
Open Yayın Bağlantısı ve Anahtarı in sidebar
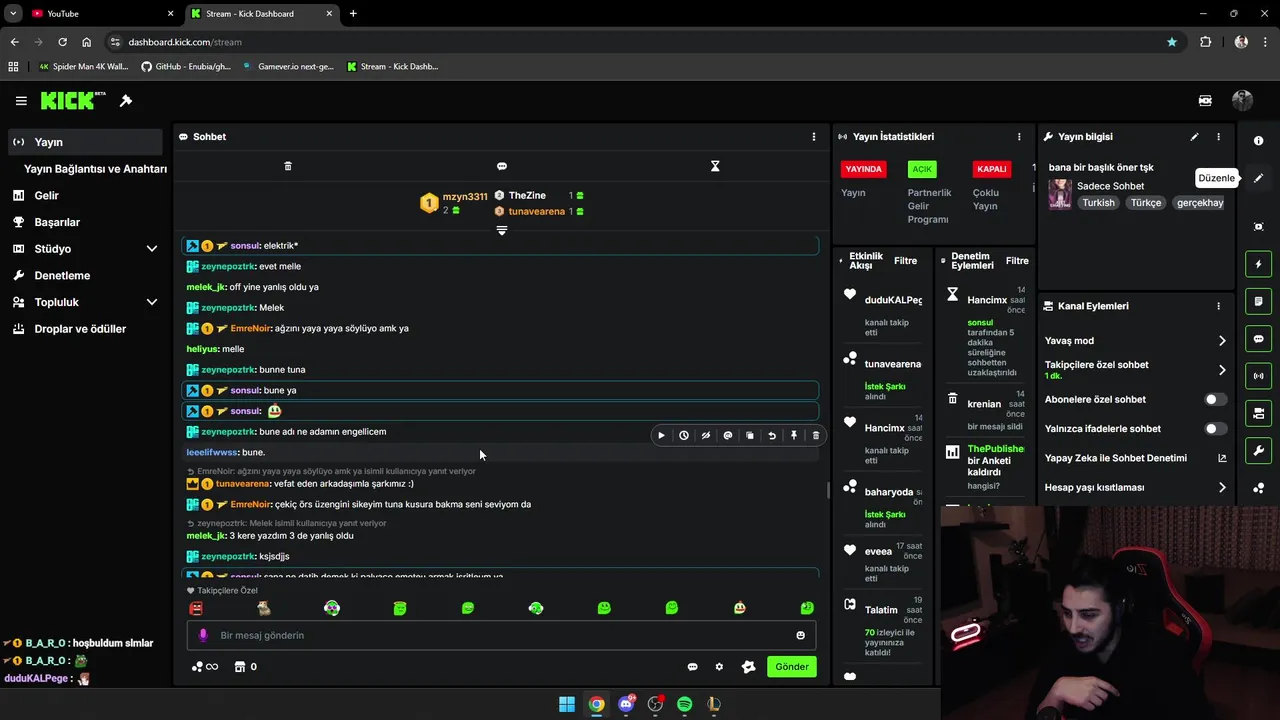pyautogui.click(x=95, y=169)
